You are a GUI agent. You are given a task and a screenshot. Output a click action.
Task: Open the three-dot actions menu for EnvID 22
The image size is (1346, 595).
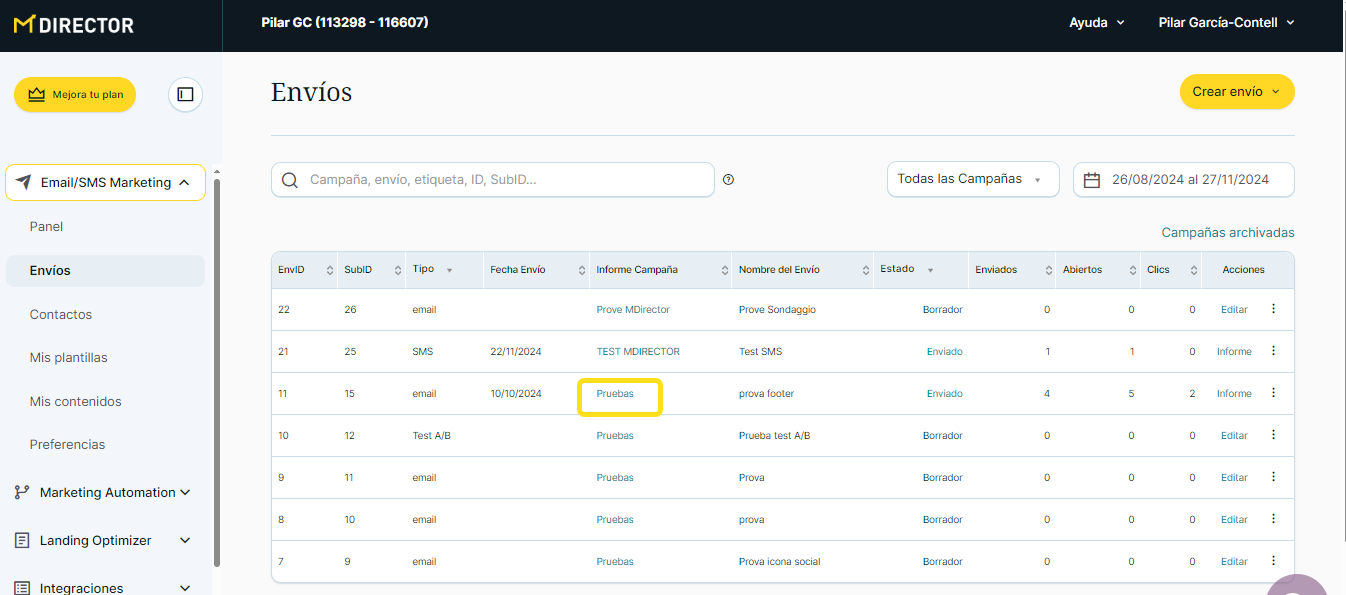click(x=1273, y=309)
